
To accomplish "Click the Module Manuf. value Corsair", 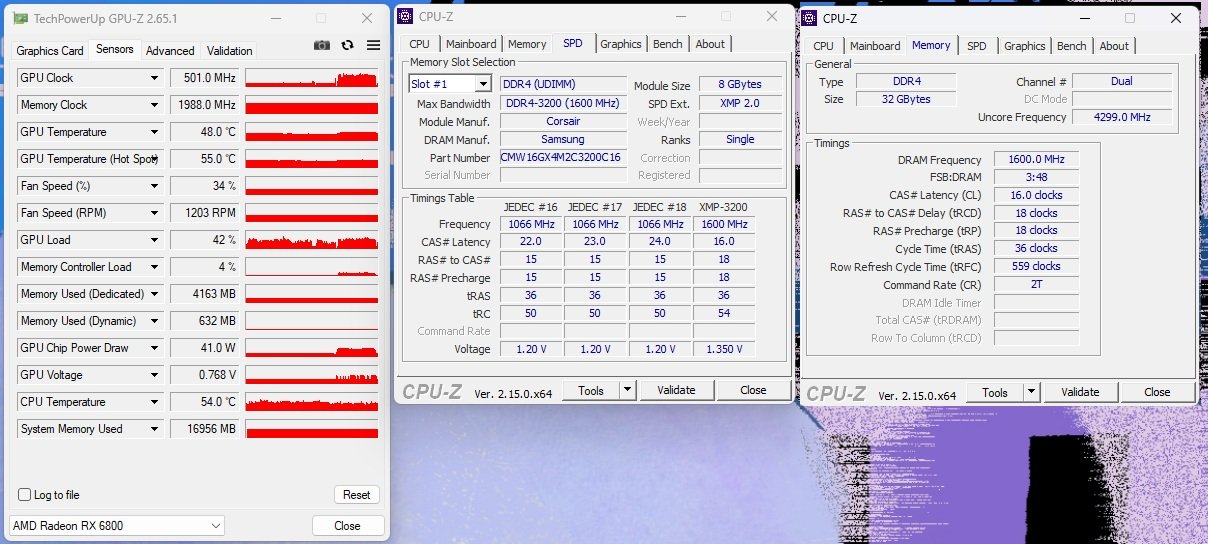I will (x=563, y=121).
